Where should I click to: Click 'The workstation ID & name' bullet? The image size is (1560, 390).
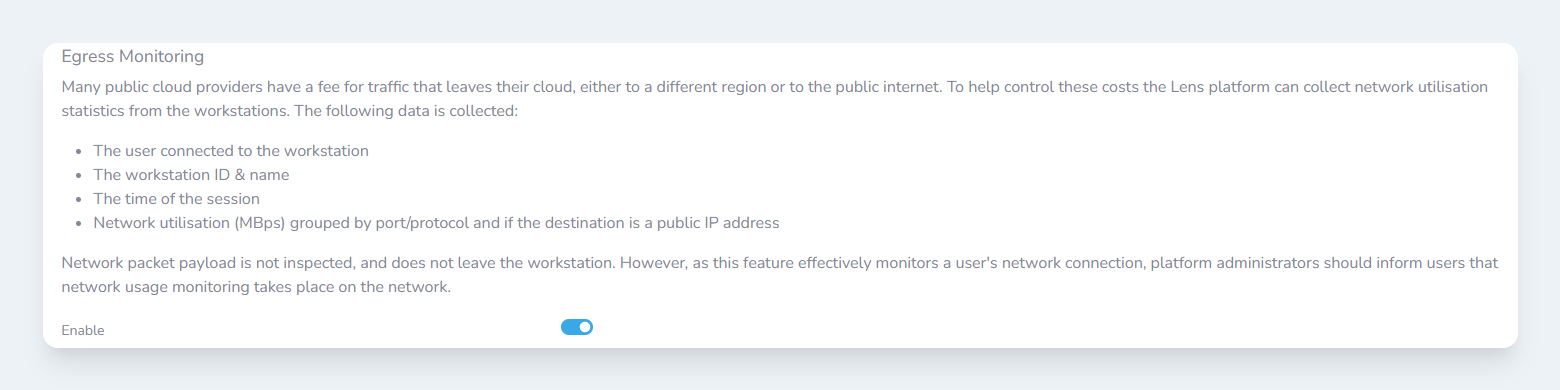192,175
